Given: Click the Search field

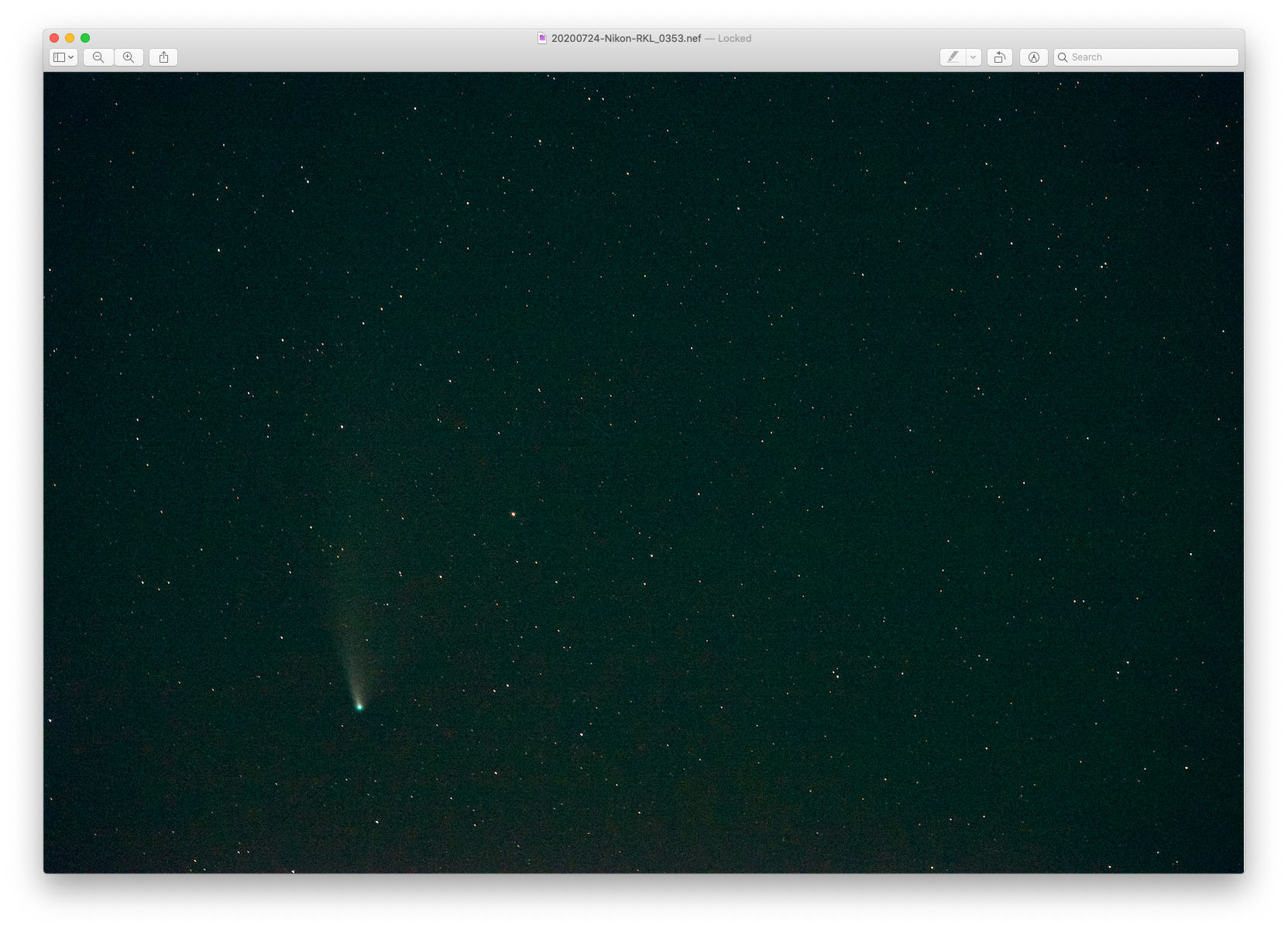Looking at the screenshot, I should (x=1146, y=57).
